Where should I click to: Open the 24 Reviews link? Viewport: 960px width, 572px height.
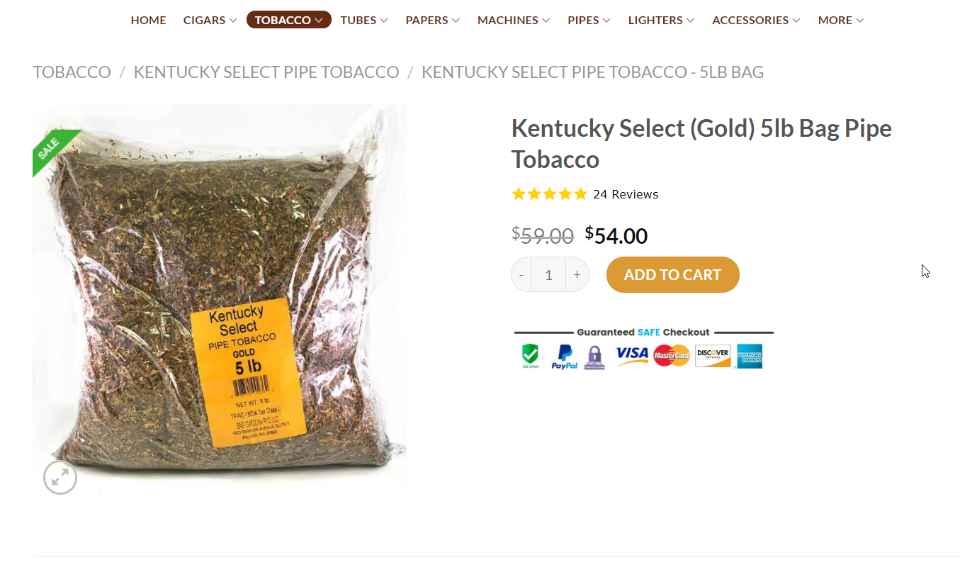click(625, 194)
